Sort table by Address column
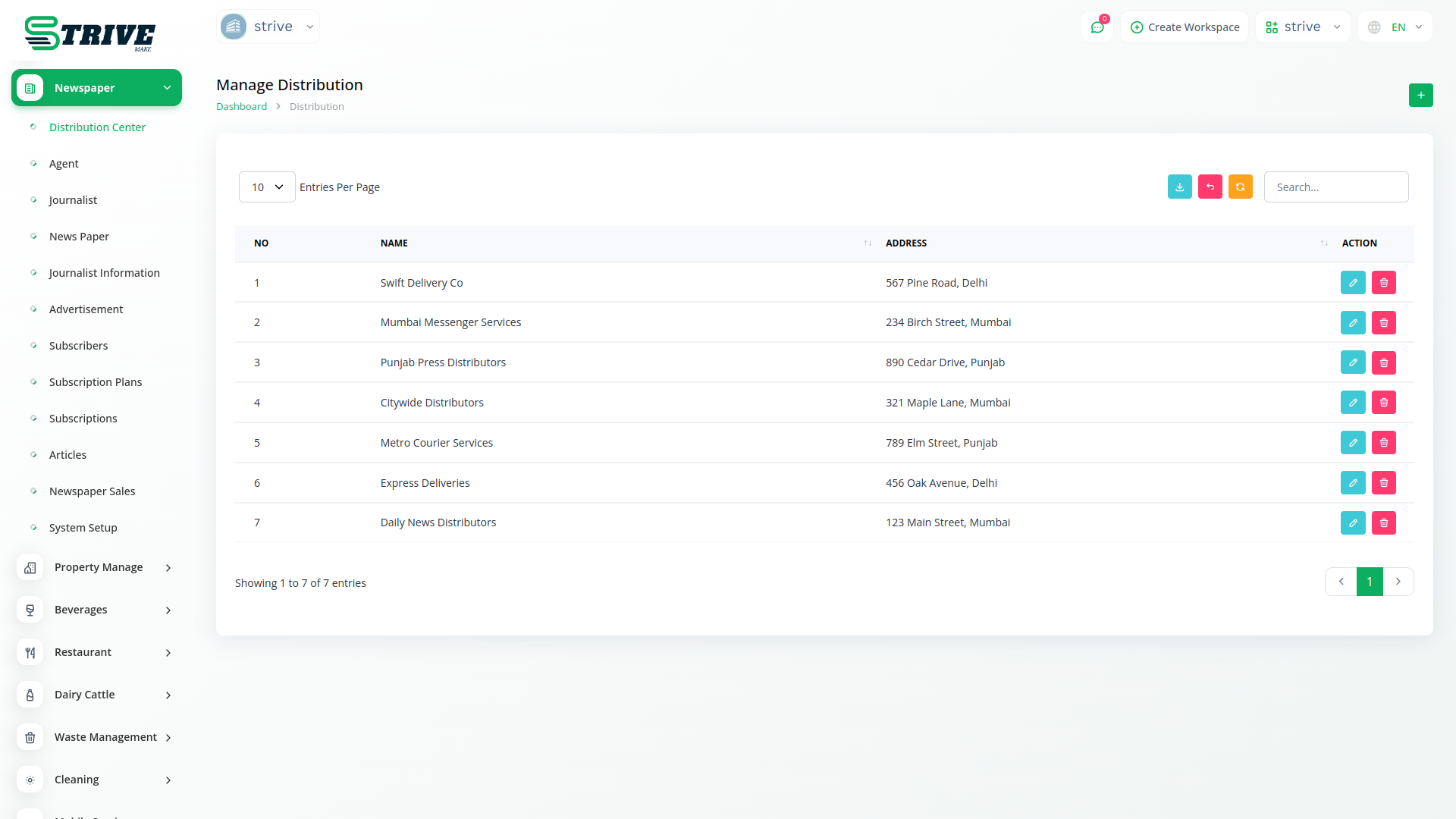The image size is (1456, 819). point(1323,243)
